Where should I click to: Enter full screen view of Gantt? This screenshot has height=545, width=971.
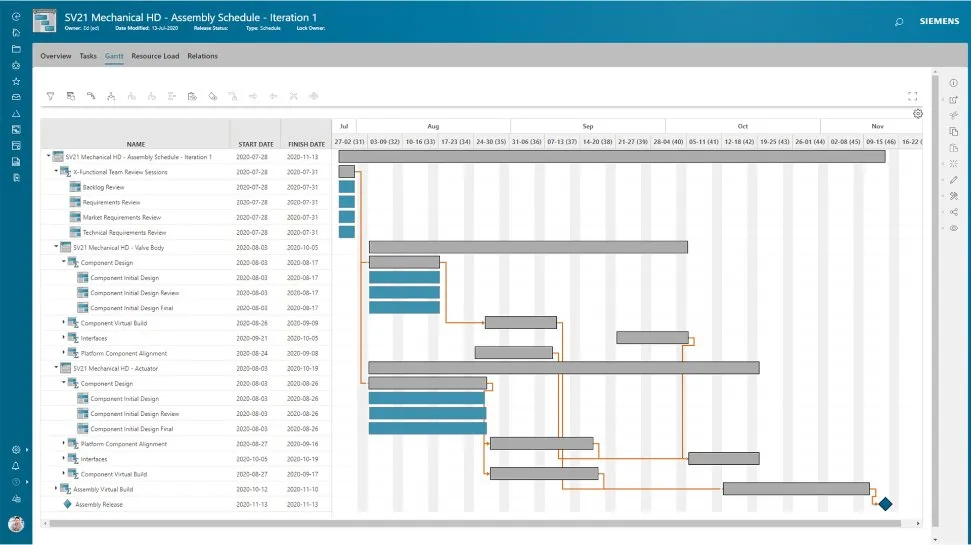click(912, 96)
